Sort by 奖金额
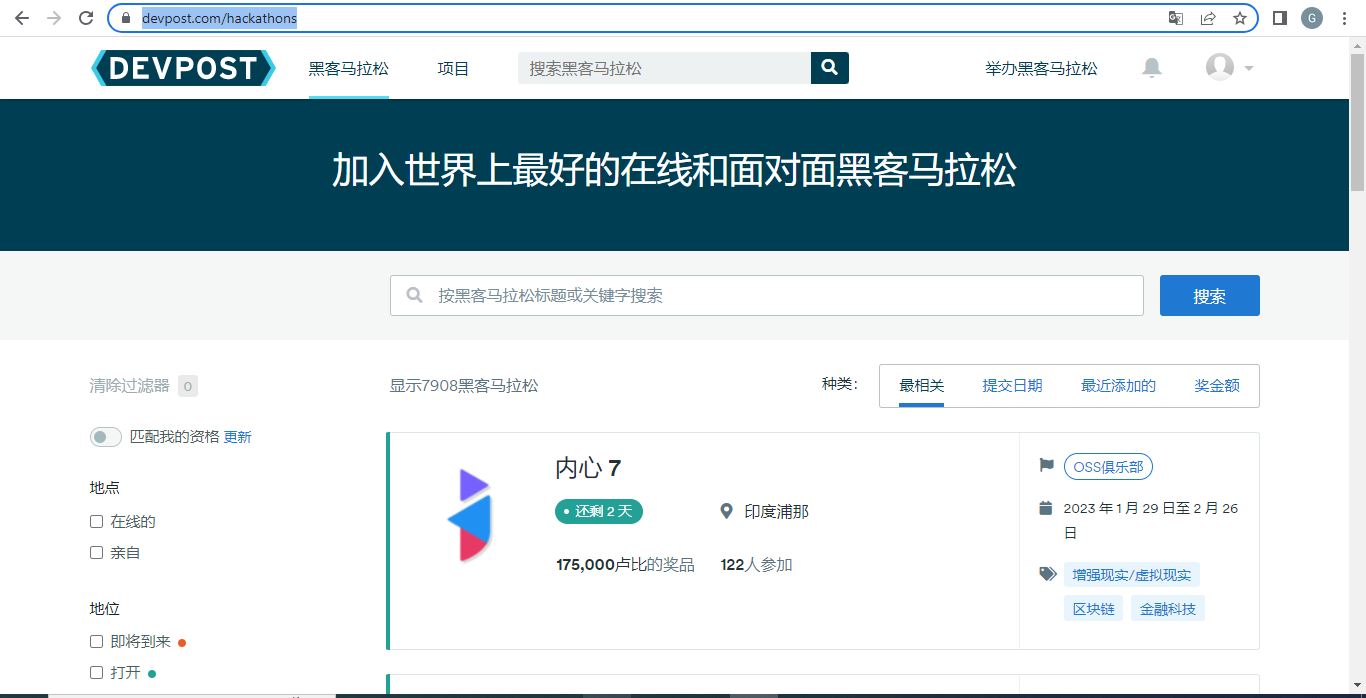1366x698 pixels. [1217, 386]
